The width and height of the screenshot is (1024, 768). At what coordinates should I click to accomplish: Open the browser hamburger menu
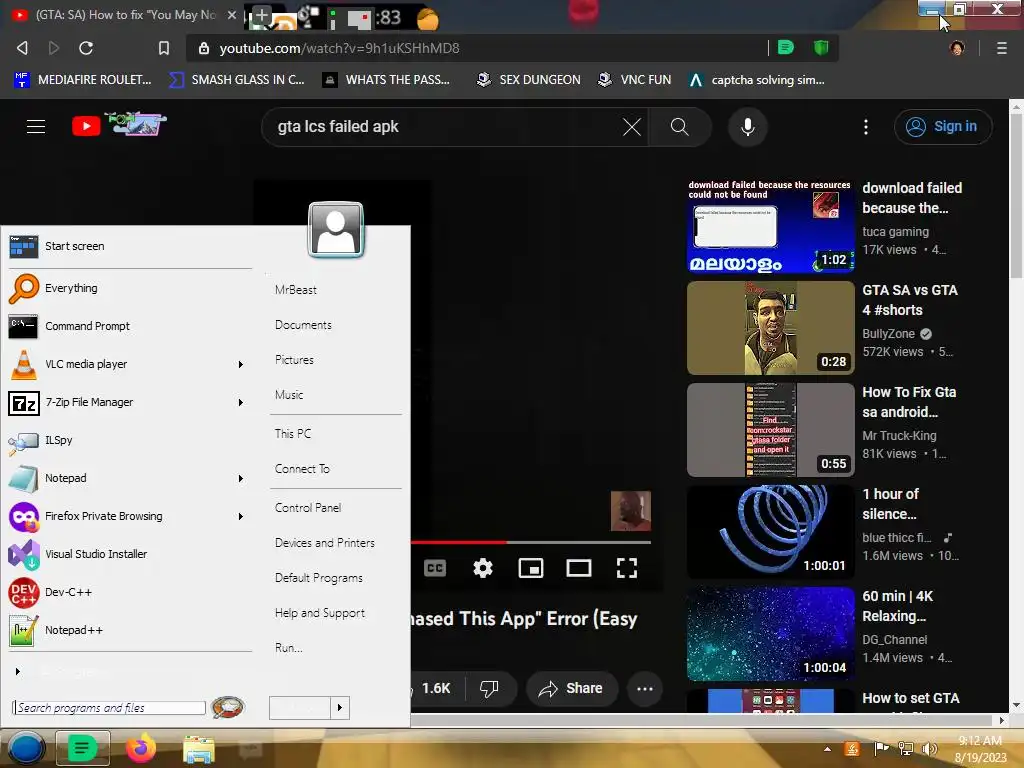click(1002, 48)
